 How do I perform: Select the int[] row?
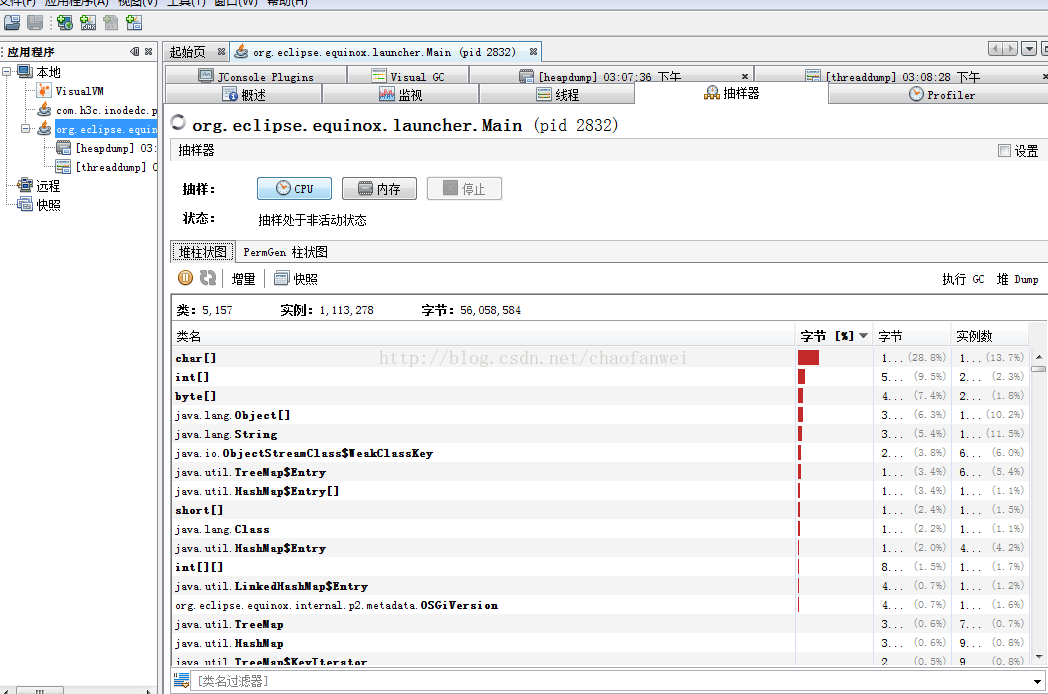coord(600,377)
